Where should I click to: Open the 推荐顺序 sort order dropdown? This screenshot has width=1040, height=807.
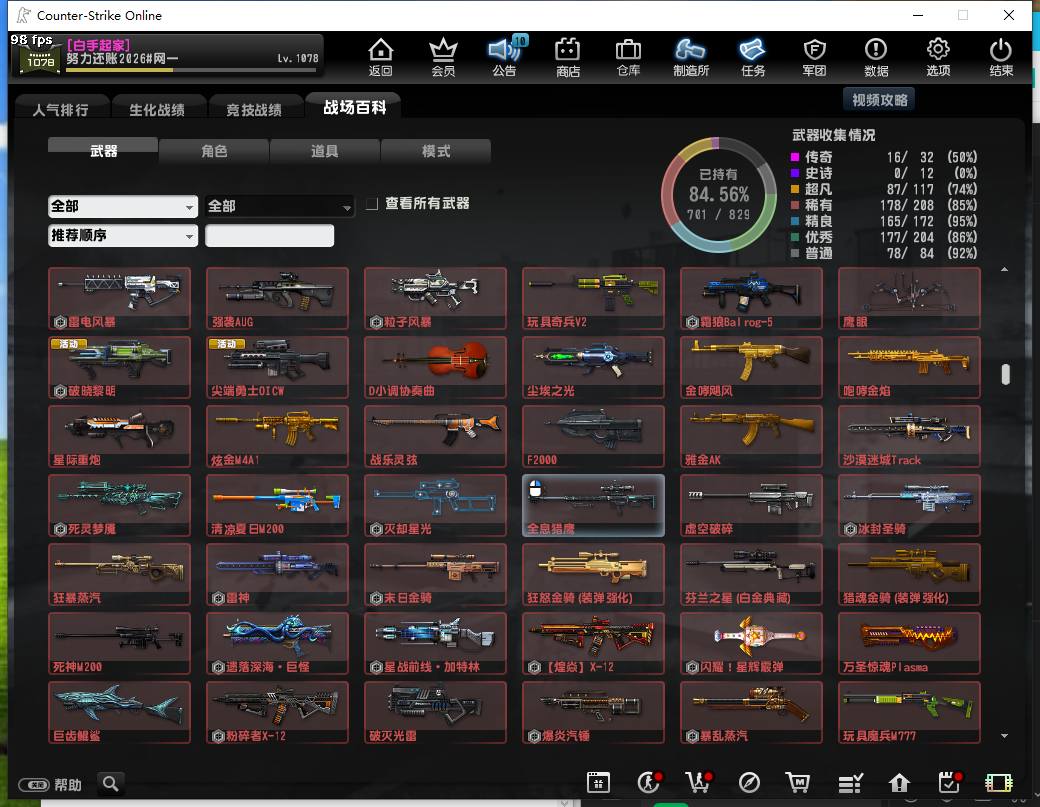[123, 235]
